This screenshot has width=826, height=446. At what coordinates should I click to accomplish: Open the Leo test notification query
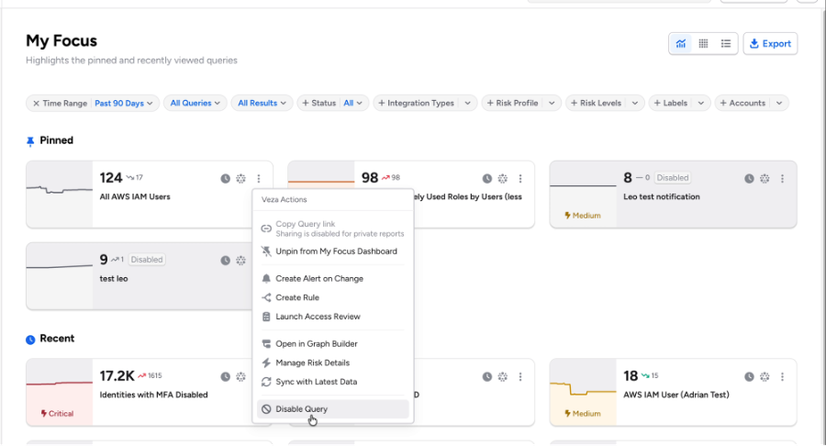(662, 197)
